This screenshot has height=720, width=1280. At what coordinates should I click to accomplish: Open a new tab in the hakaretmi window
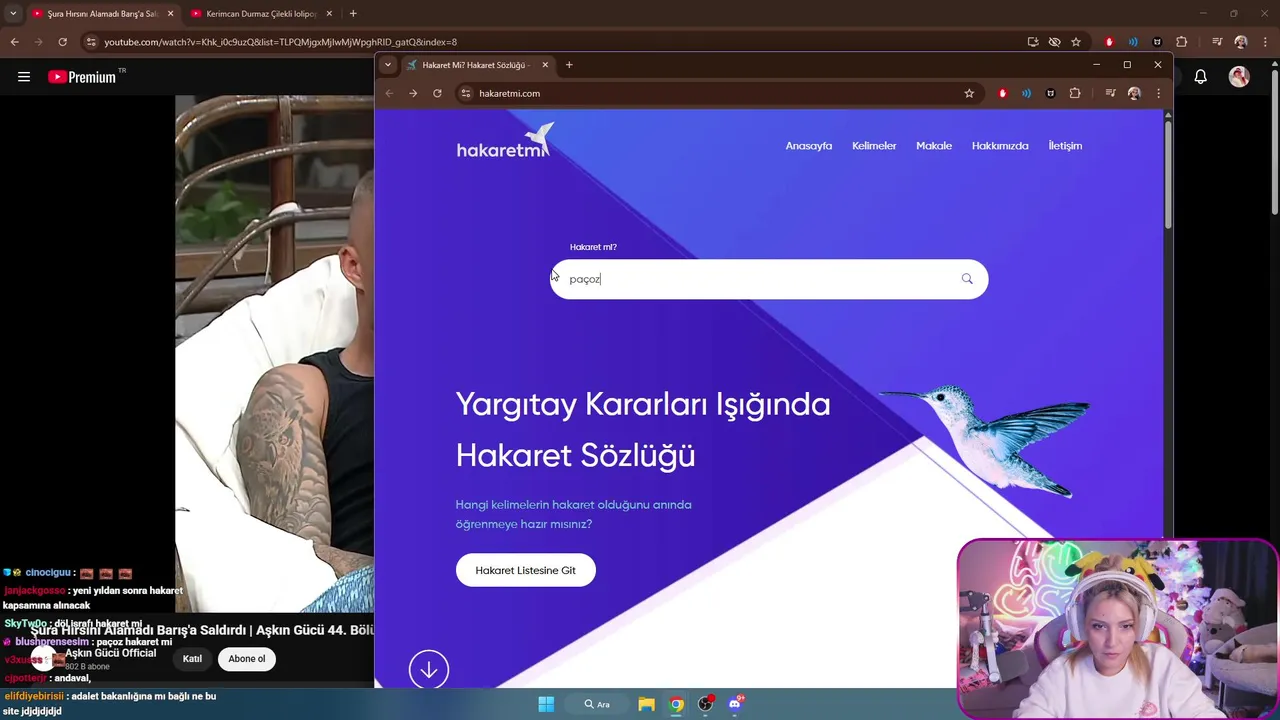click(x=569, y=65)
